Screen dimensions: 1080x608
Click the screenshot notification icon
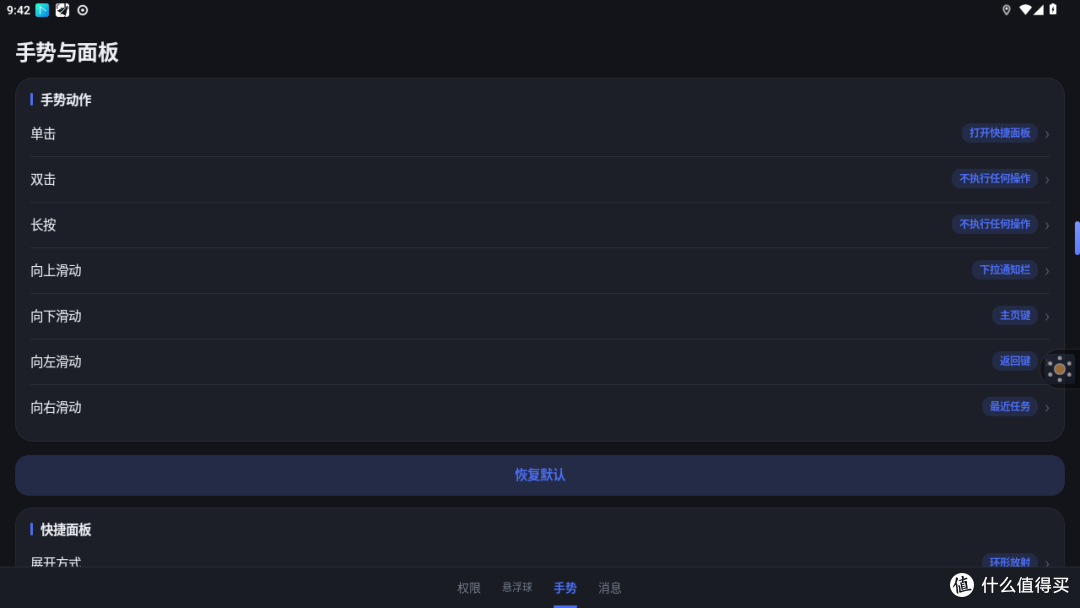(63, 10)
